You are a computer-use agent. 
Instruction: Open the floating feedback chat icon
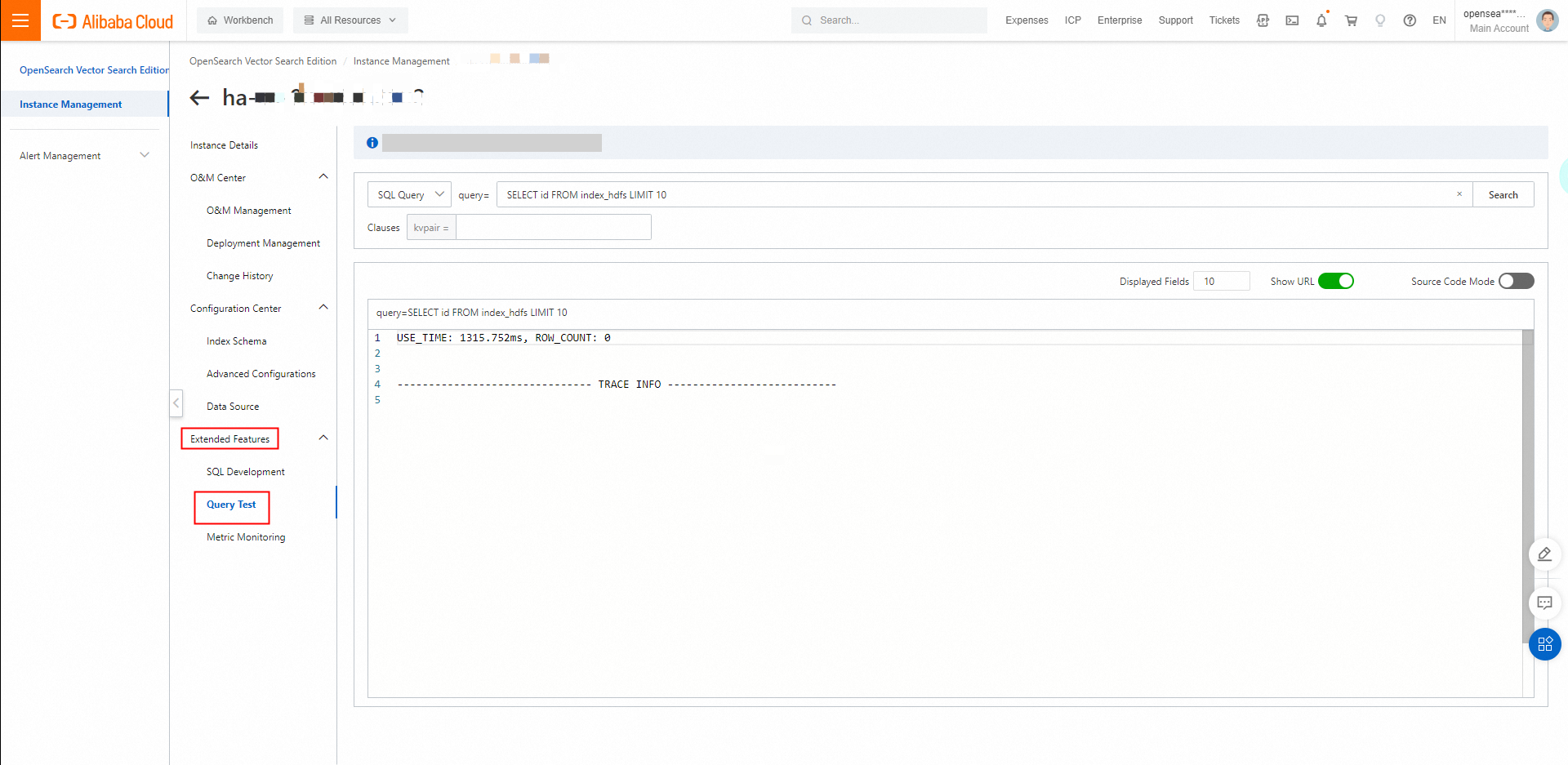1544,603
